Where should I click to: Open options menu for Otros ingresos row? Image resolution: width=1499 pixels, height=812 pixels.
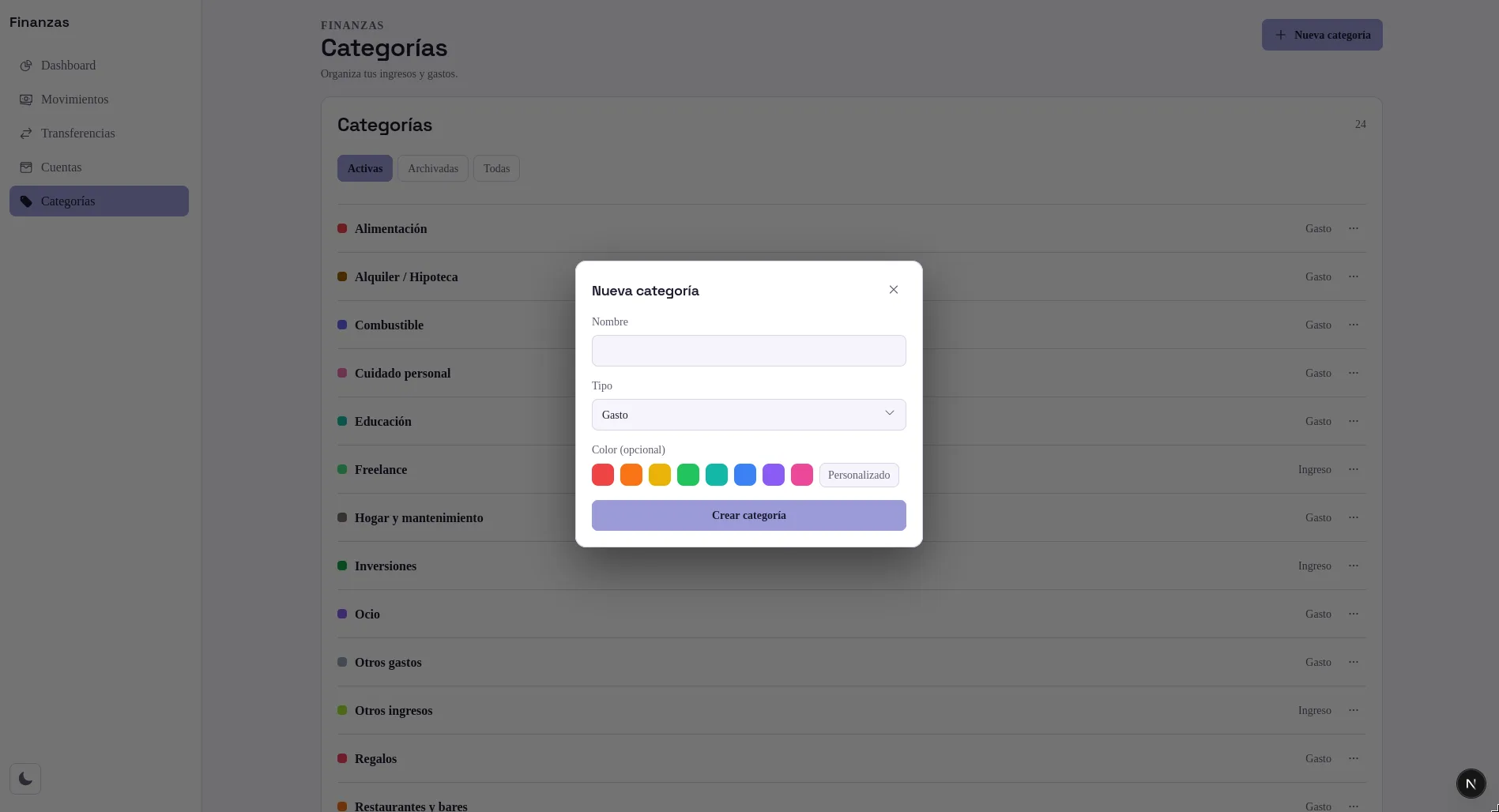coord(1354,710)
